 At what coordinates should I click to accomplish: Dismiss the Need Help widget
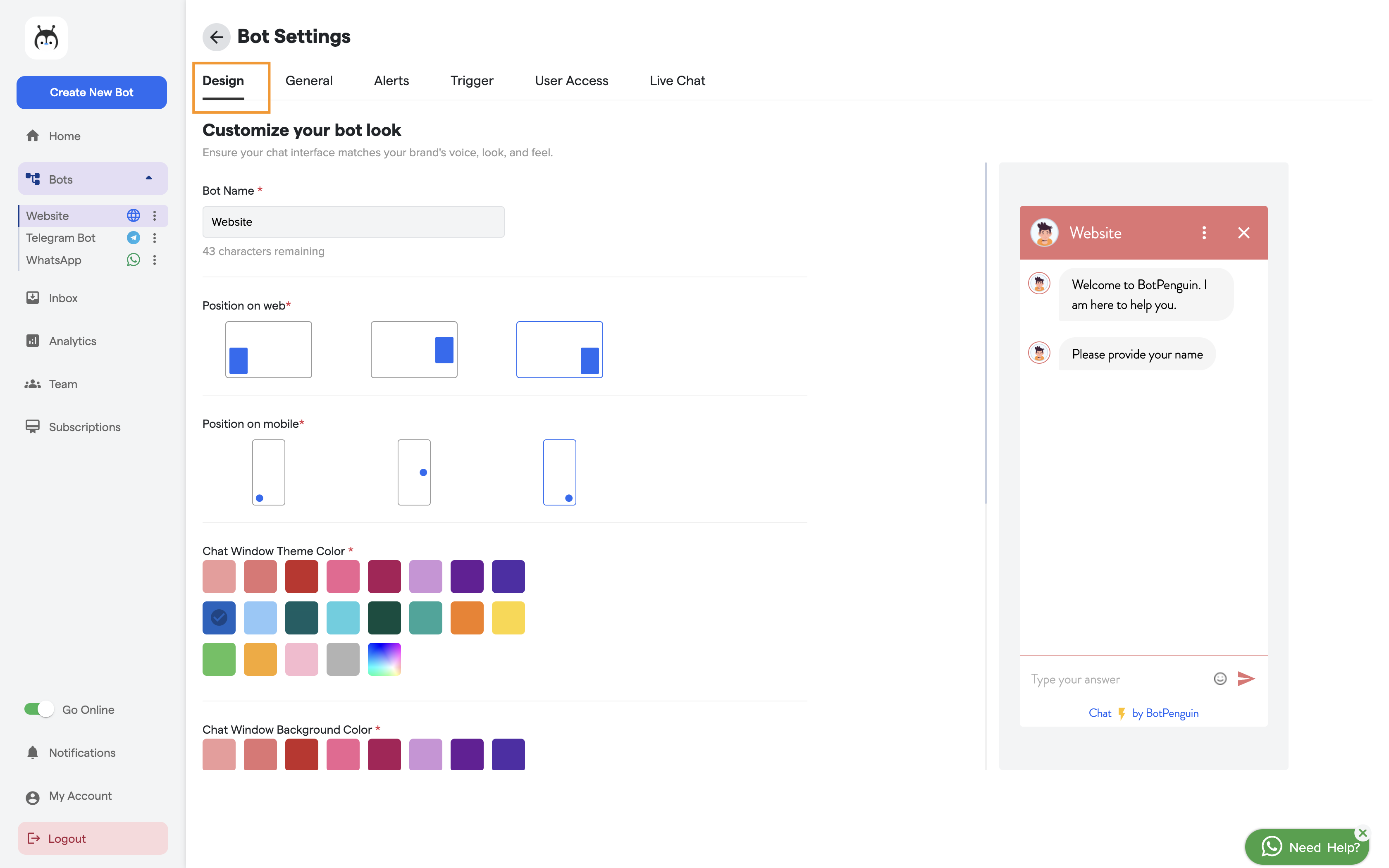(x=1363, y=833)
